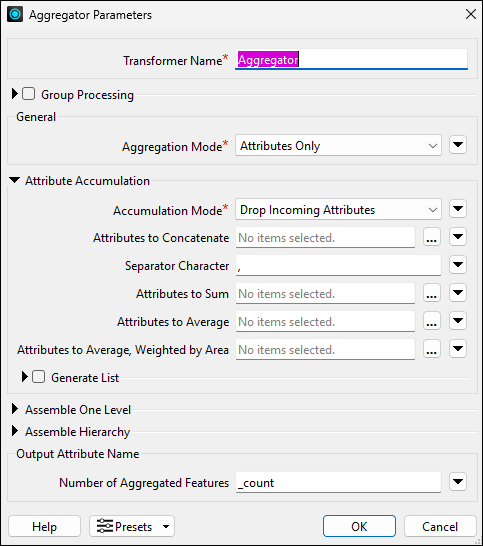Open the Aggregation Mode dropdown
The height and width of the screenshot is (546, 483).
click(338, 145)
